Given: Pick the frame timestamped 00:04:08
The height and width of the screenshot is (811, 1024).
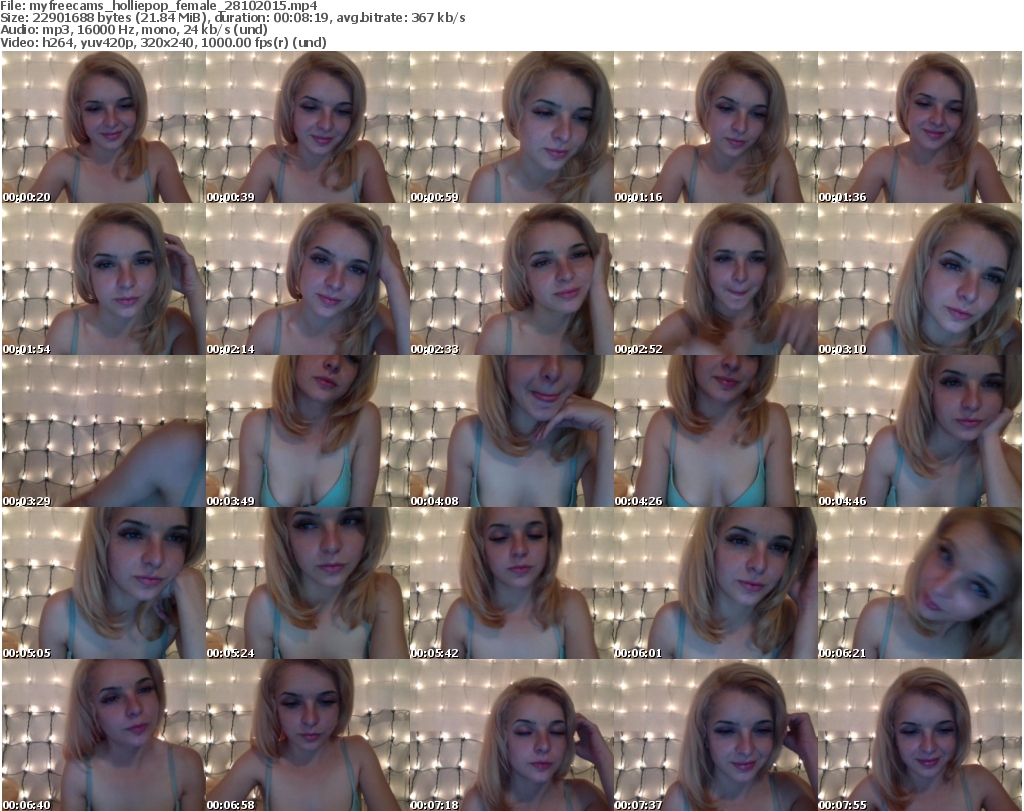Looking at the screenshot, I should (x=512, y=431).
